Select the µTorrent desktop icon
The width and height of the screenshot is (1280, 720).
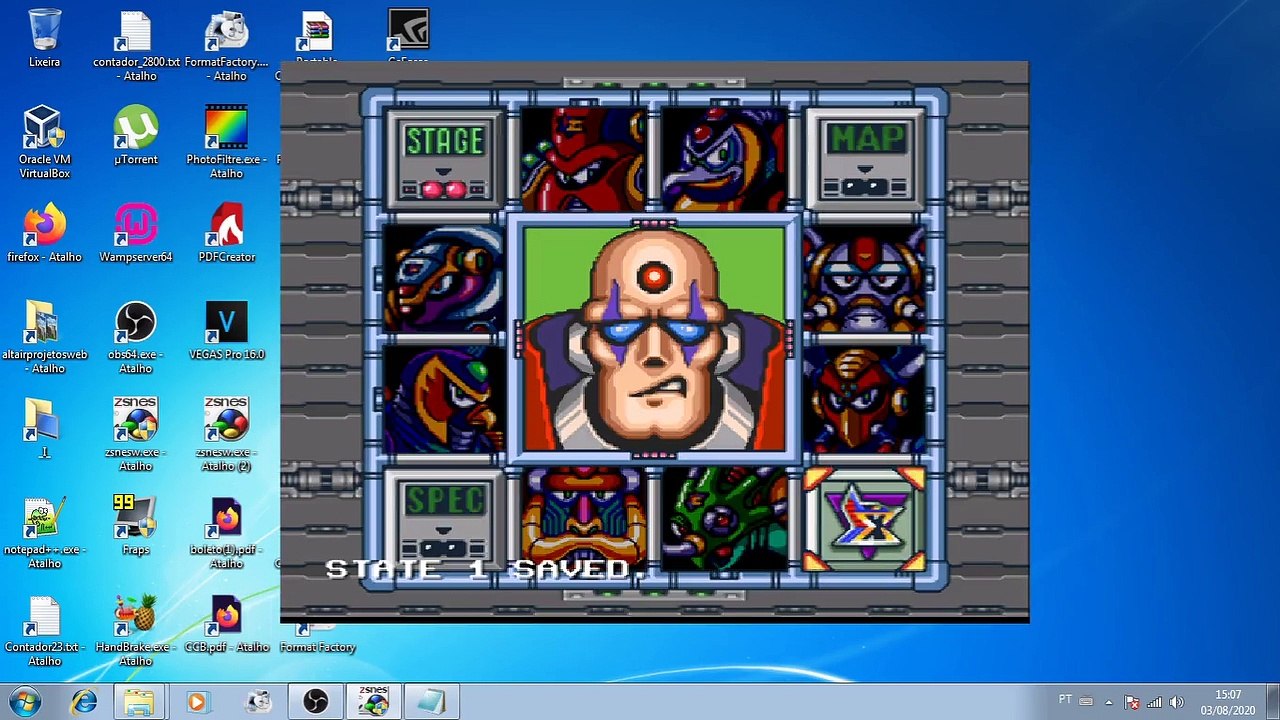click(136, 135)
